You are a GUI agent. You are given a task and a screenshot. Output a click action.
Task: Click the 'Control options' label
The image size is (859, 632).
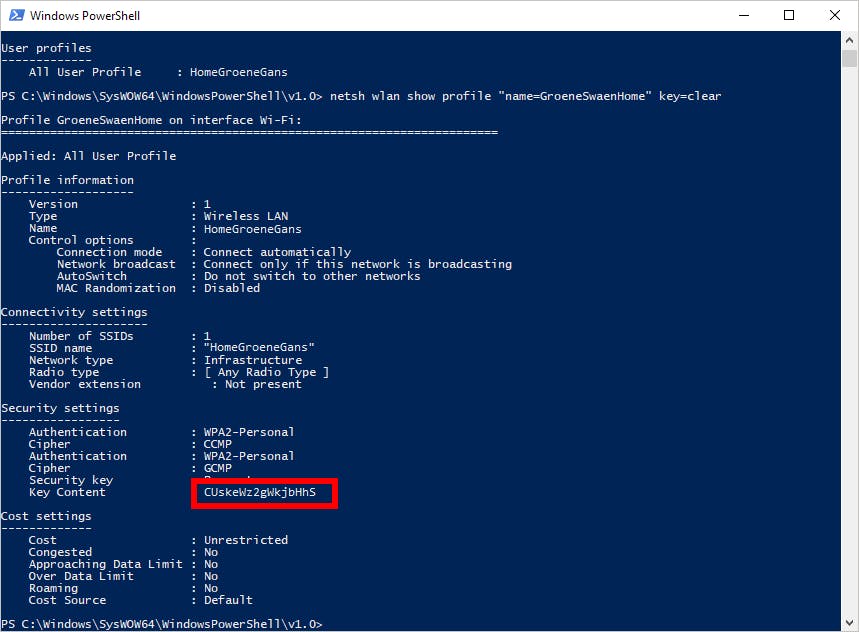(x=81, y=240)
